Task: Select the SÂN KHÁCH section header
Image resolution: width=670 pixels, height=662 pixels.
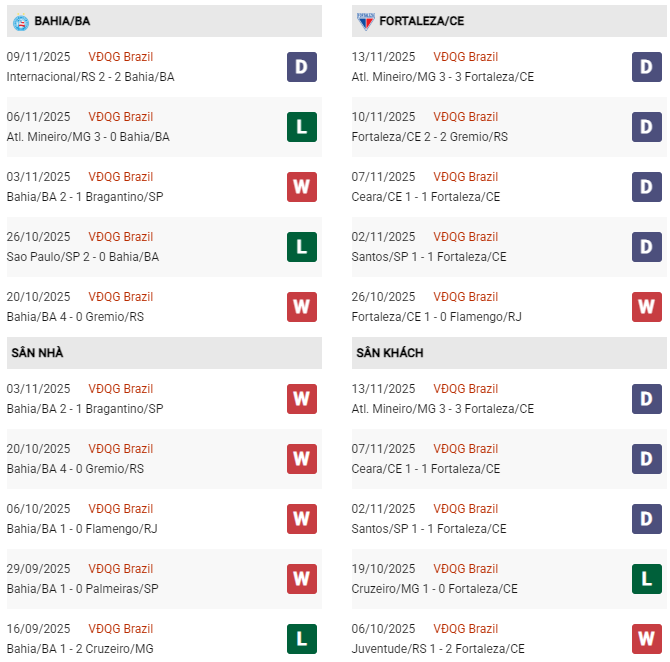Action: pos(389,353)
